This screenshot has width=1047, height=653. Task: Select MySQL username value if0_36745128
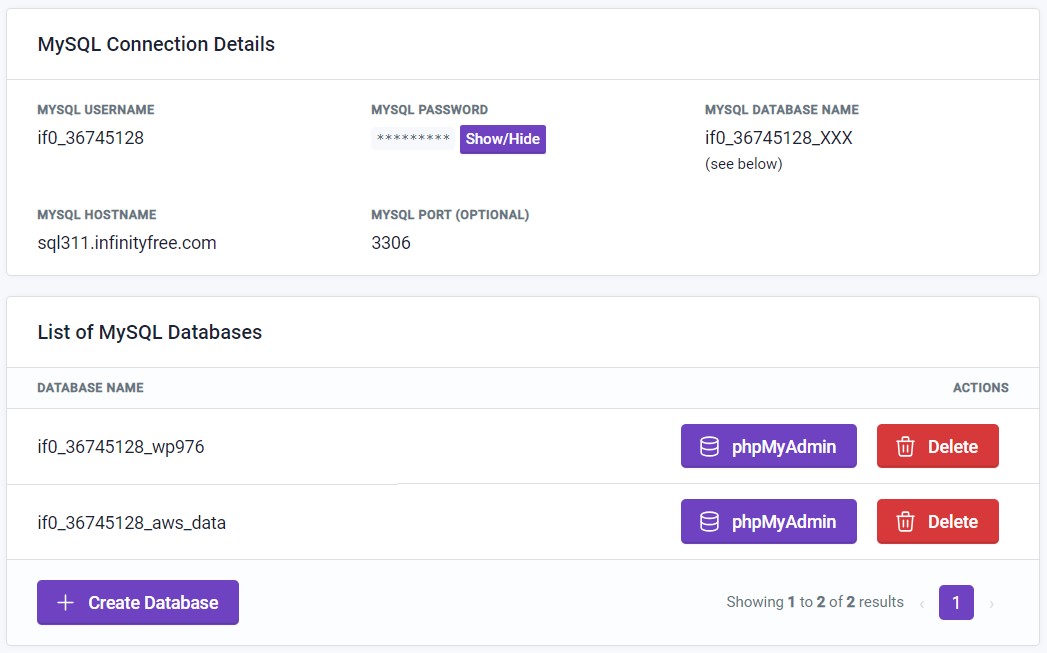coord(91,138)
